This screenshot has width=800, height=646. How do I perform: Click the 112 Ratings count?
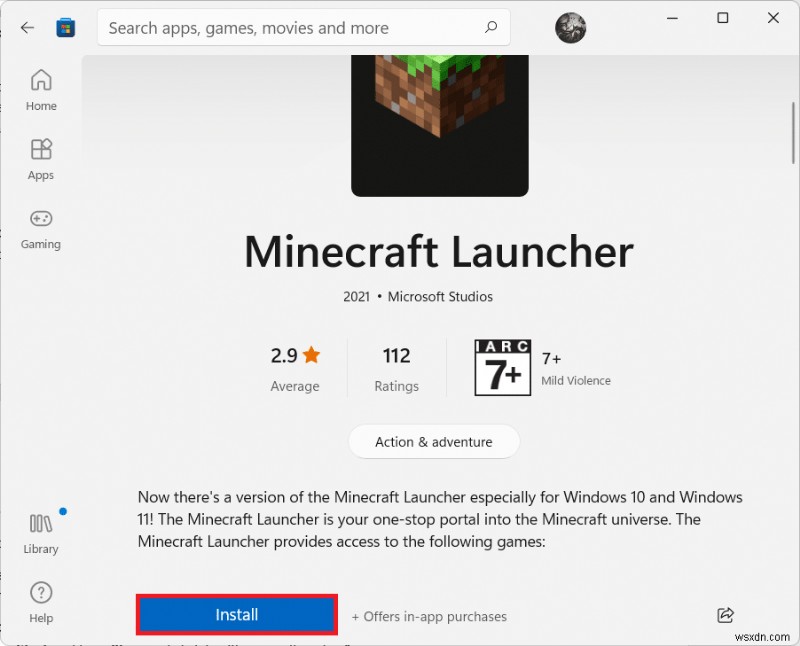pyautogui.click(x=396, y=367)
